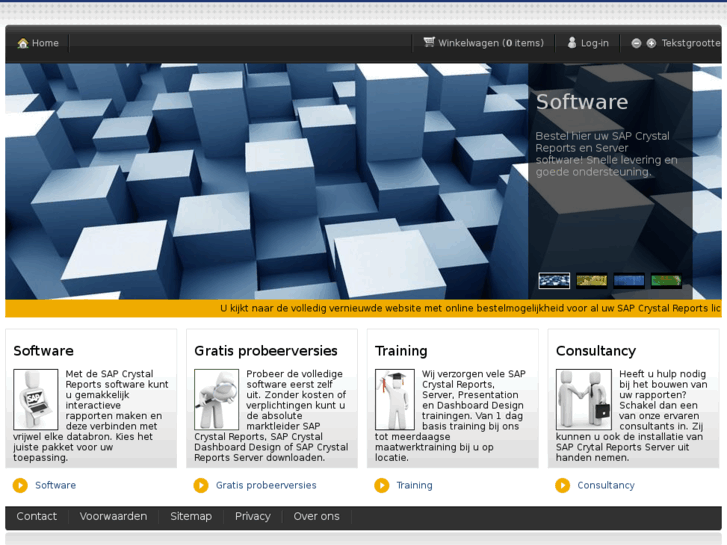Select the yellow slide thumbnail
Image resolution: width=727 pixels, height=545 pixels.
(592, 281)
